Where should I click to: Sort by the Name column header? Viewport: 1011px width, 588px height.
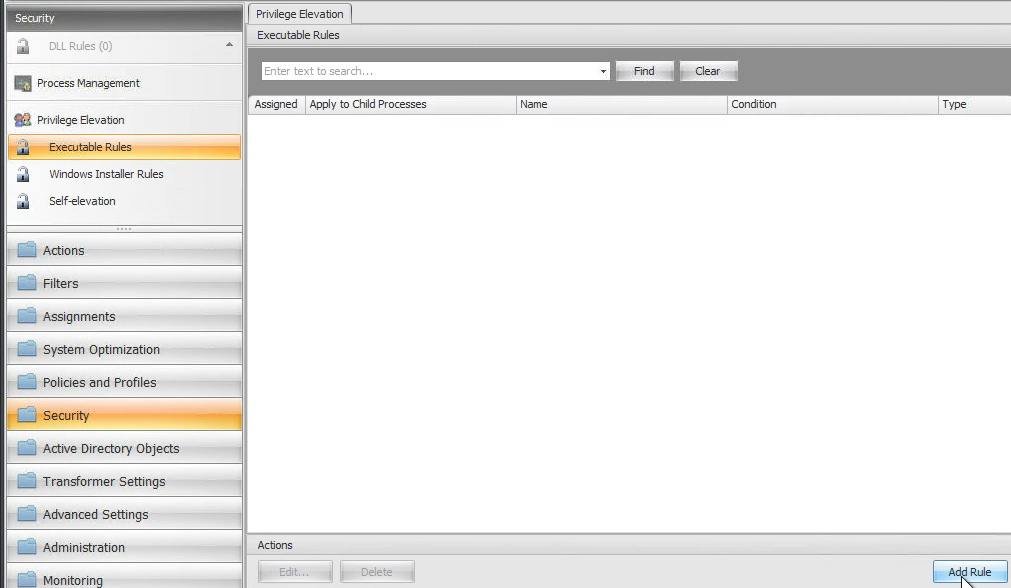[622, 104]
